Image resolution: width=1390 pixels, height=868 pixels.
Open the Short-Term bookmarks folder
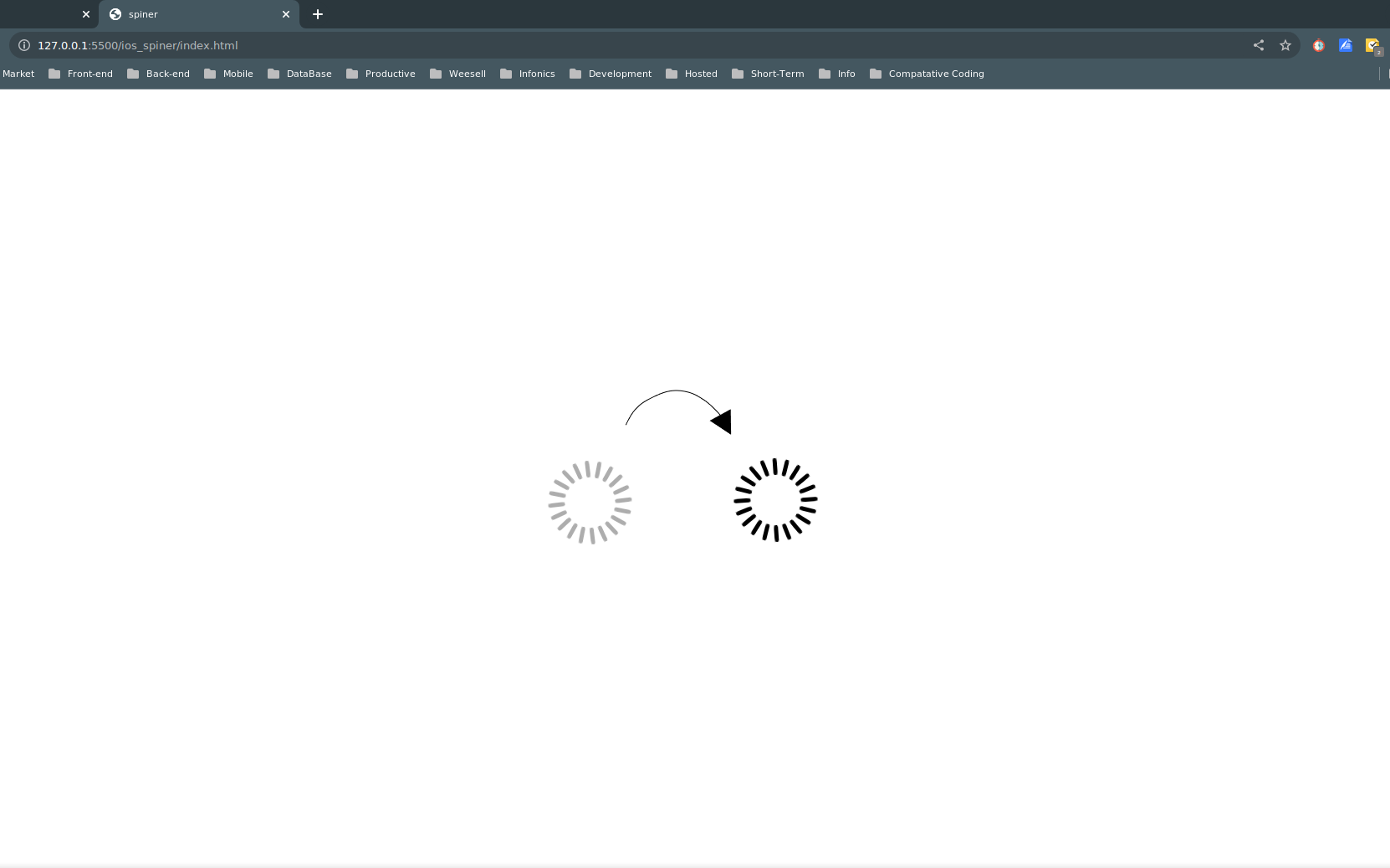click(777, 74)
